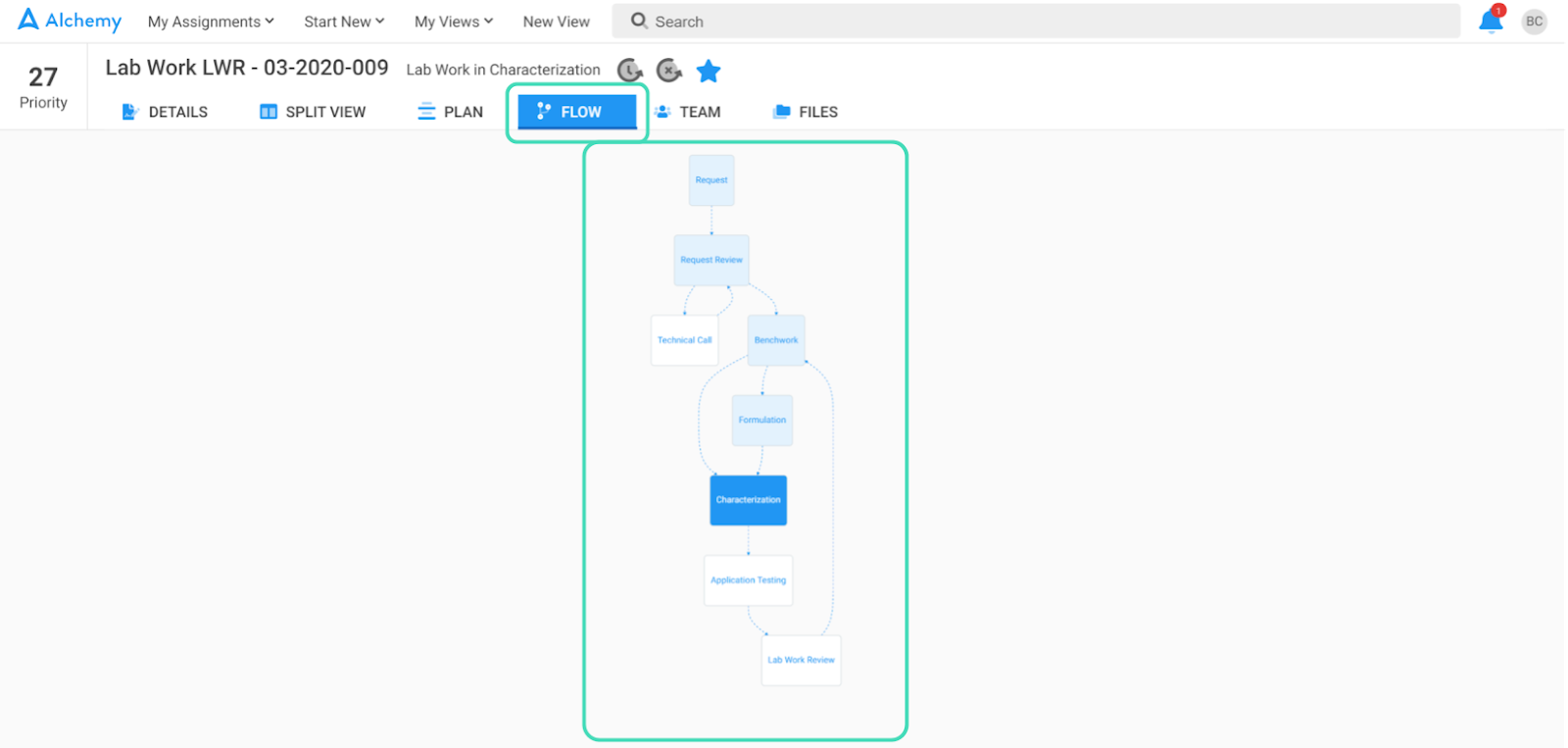This screenshot has width=1568, height=748.
Task: Select the Characterization flow node
Action: (749, 500)
